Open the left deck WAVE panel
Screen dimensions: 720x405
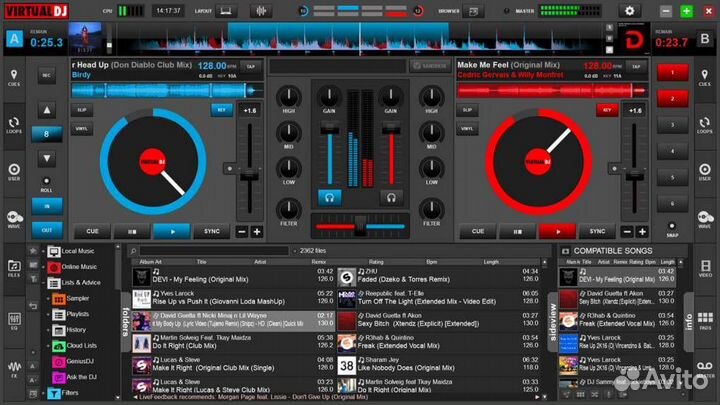pyautogui.click(x=14, y=219)
